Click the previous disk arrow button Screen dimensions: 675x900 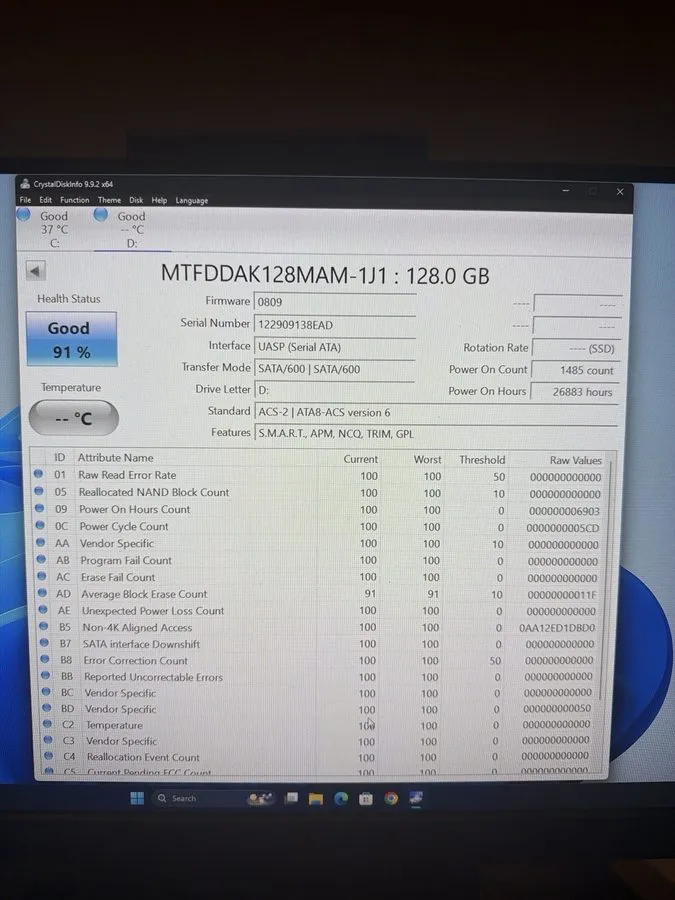[36, 271]
